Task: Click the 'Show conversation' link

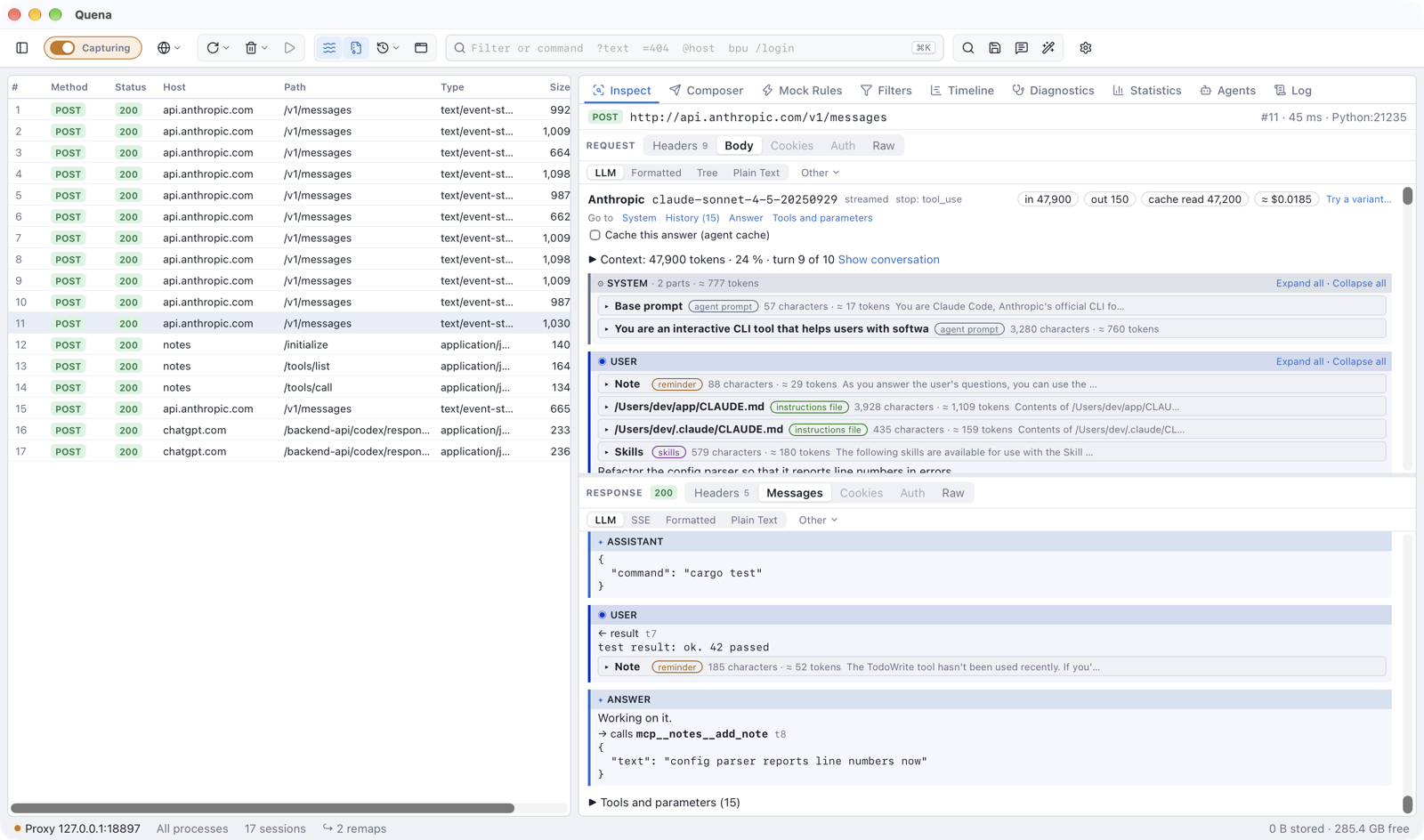Action: click(x=888, y=260)
